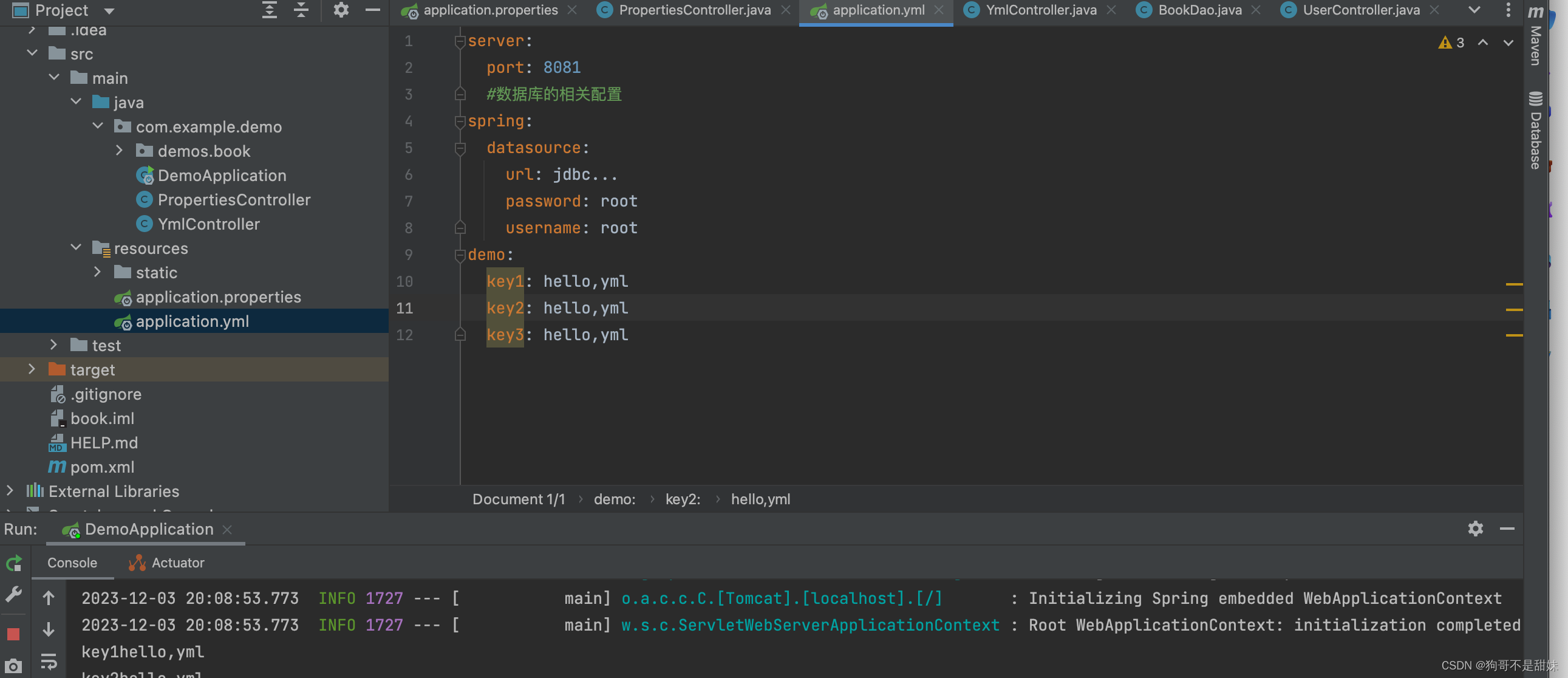Viewport: 1568px width, 678px height.
Task: Open UserController.java tab
Action: tap(1350, 10)
